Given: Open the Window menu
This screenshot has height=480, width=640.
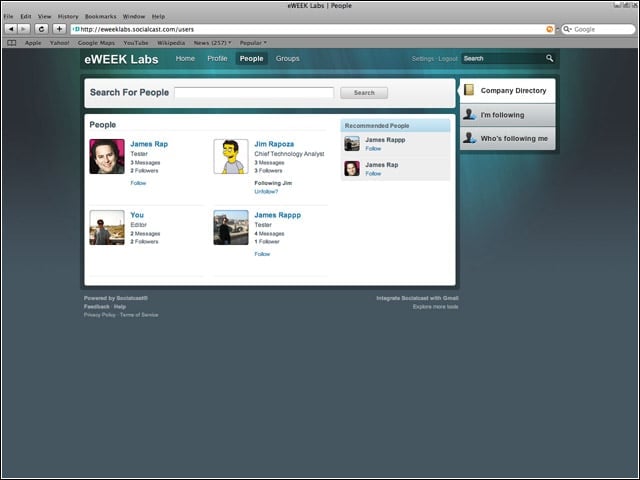Looking at the screenshot, I should click(134, 16).
